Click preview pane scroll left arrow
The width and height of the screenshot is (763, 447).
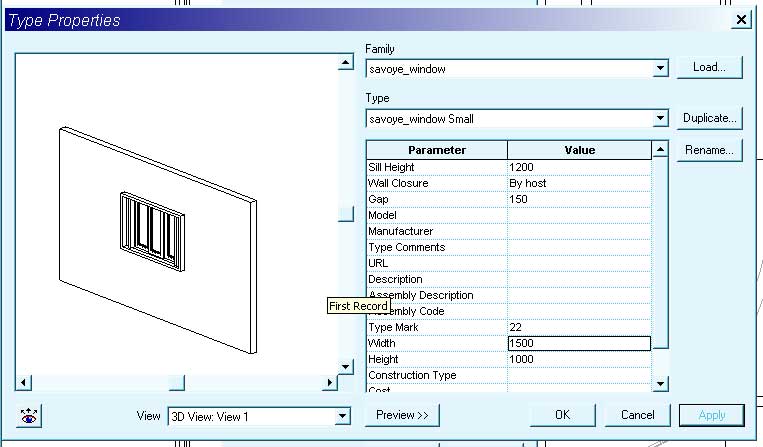click(23, 383)
